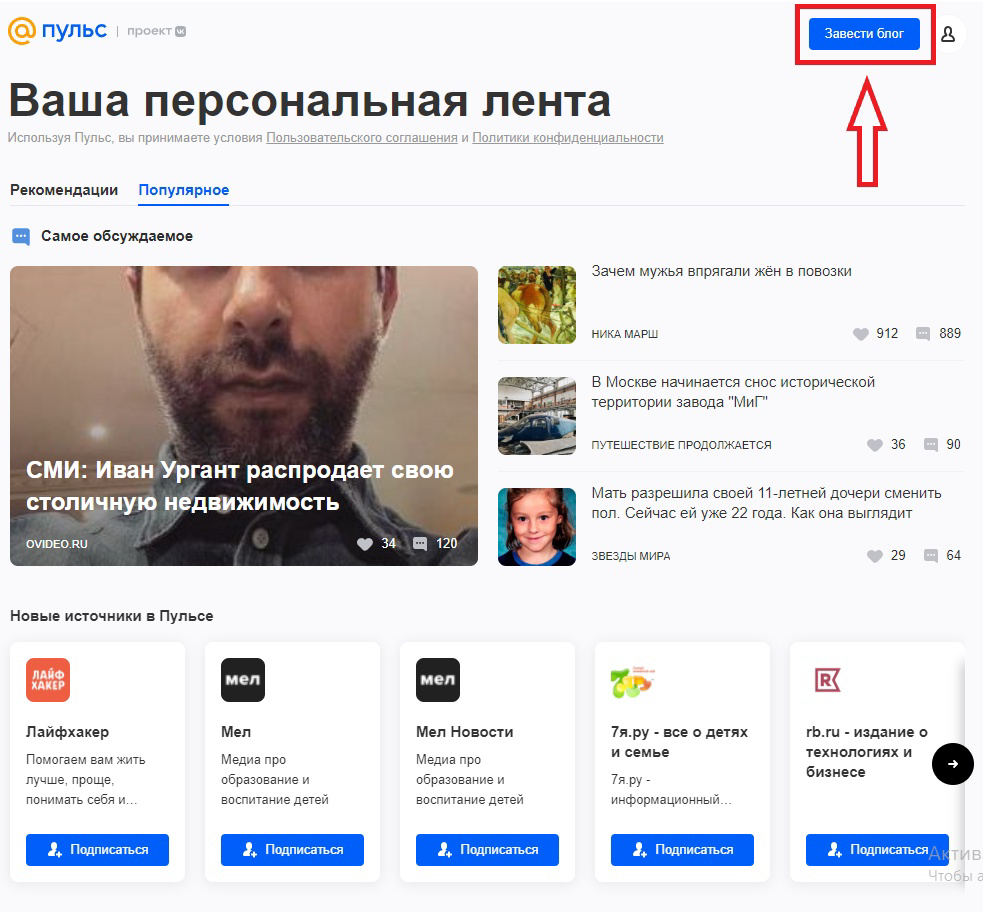Open the Политики конфиденциальности link
The width and height of the screenshot is (983, 912).
(x=567, y=138)
